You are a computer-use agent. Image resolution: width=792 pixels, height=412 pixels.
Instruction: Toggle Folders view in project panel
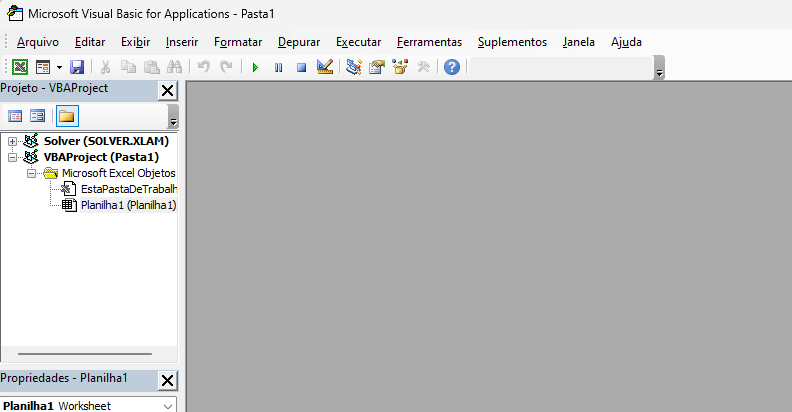(x=67, y=117)
